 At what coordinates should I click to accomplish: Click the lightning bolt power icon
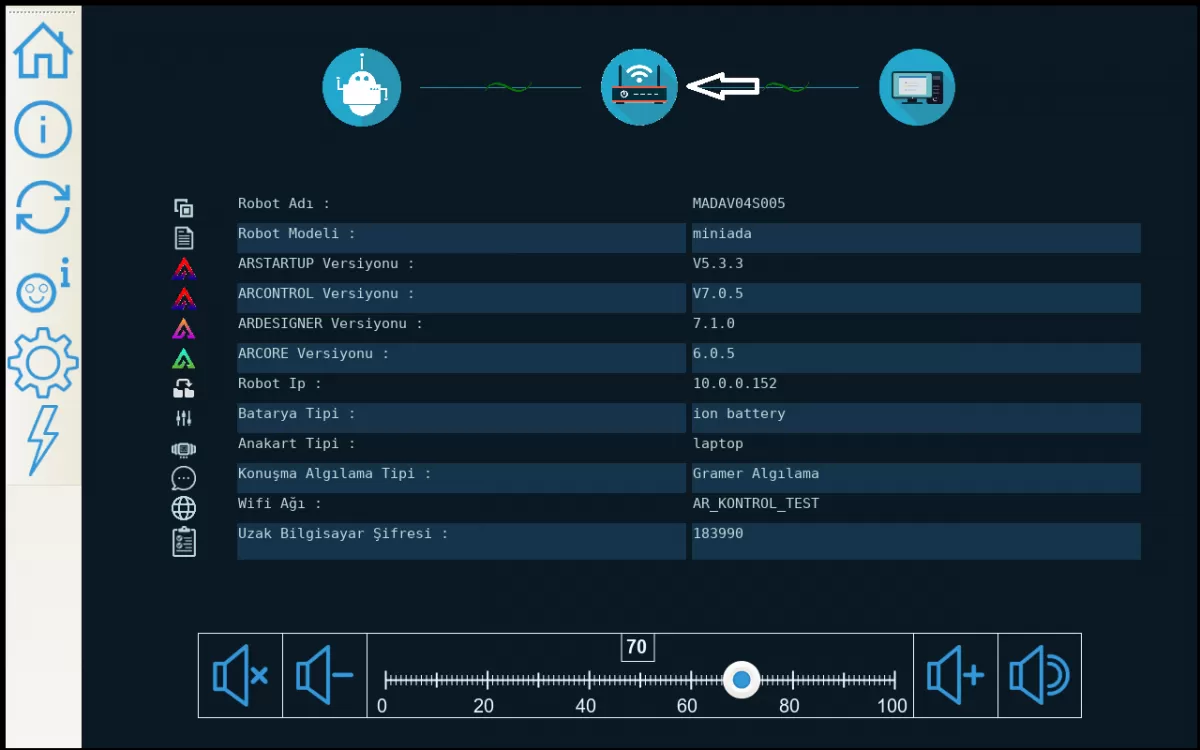(43, 439)
